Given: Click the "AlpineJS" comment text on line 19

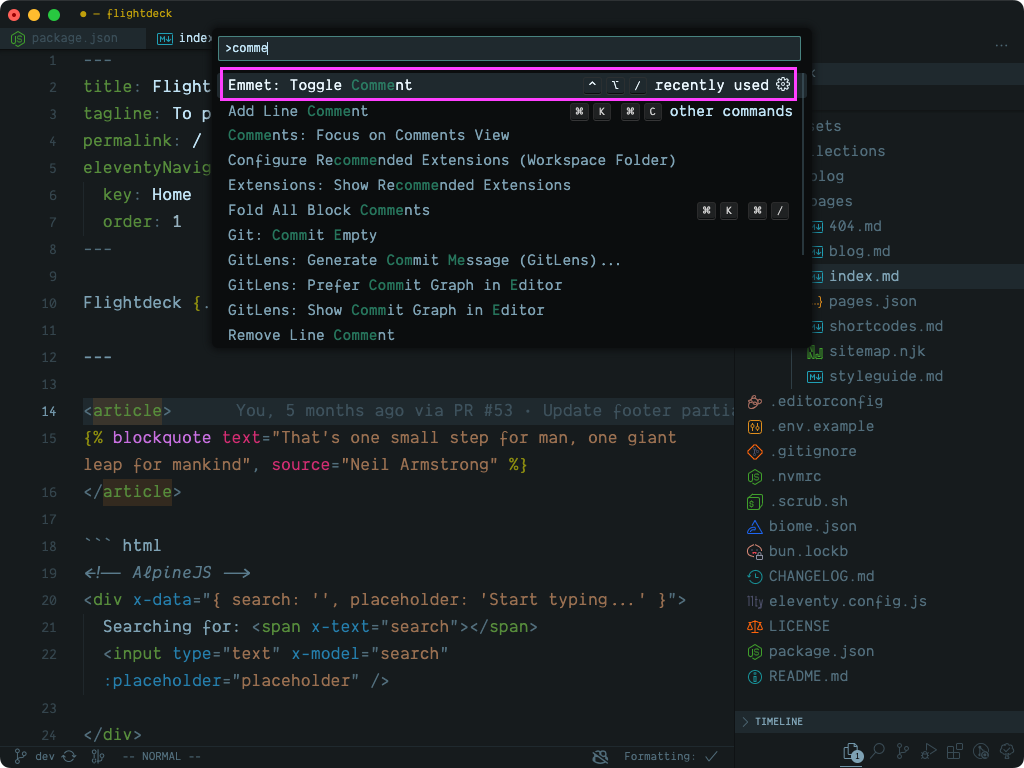Looking at the screenshot, I should (172, 573).
